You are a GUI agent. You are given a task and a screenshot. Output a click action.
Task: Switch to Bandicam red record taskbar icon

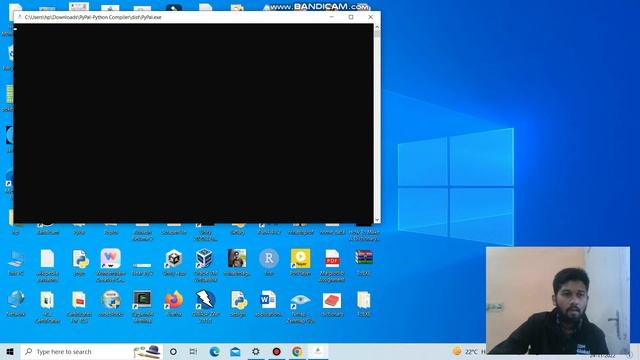[x=276, y=351]
